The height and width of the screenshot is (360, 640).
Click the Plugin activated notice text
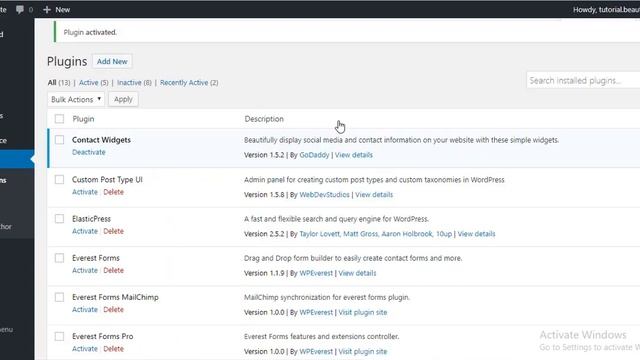point(90,32)
